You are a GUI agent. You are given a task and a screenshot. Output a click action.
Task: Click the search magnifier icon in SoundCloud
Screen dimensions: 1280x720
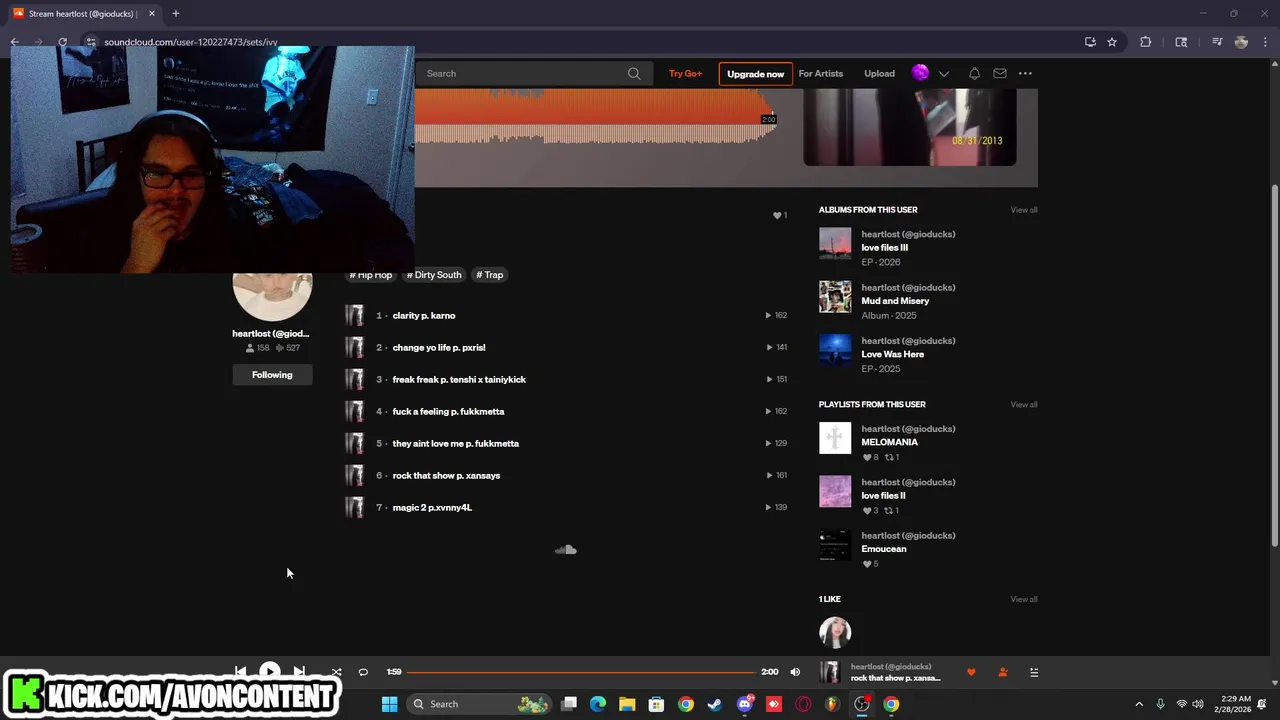[x=634, y=73]
